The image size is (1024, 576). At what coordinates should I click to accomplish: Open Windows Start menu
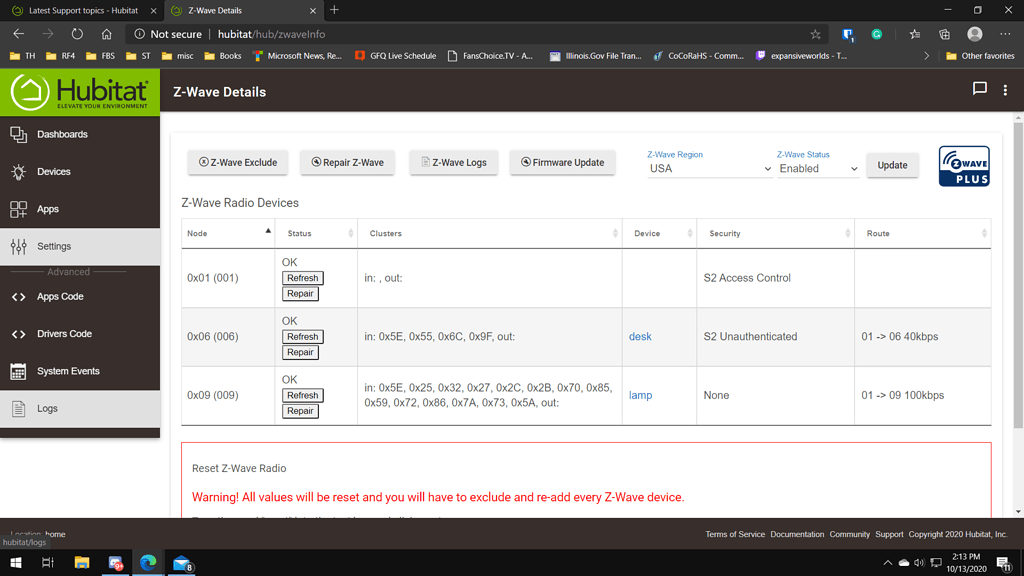pyautogui.click(x=16, y=562)
